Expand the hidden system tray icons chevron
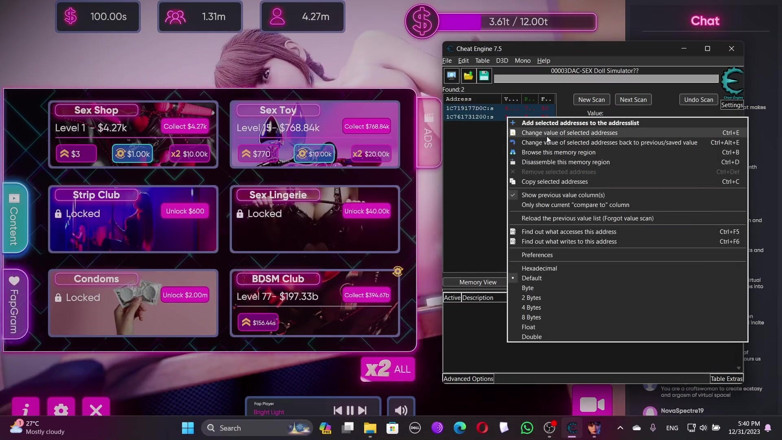Image resolution: width=782 pixels, height=440 pixels. (620, 428)
